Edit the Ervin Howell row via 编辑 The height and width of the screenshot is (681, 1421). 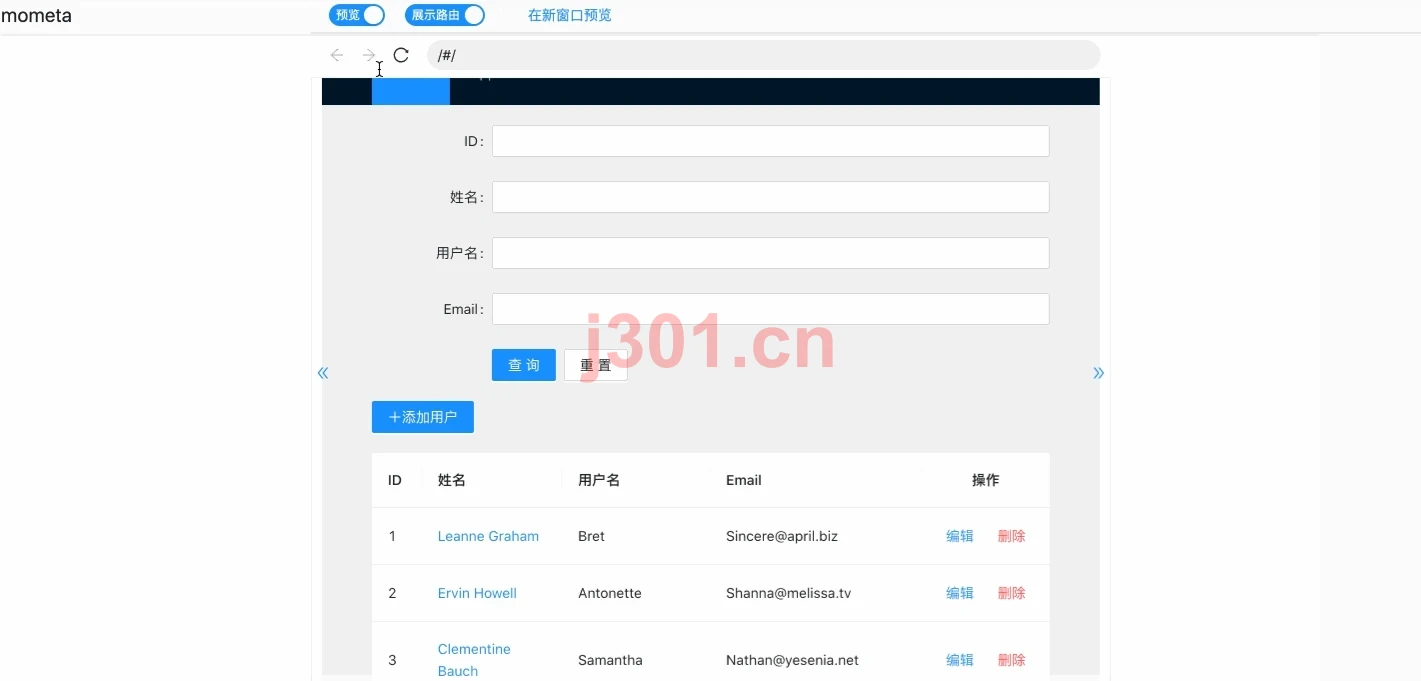coord(960,593)
